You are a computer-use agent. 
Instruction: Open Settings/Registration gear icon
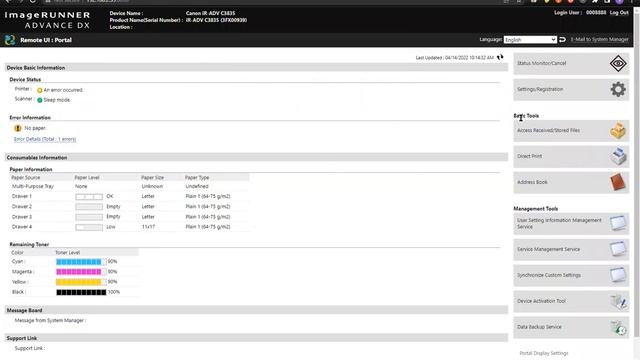(618, 89)
